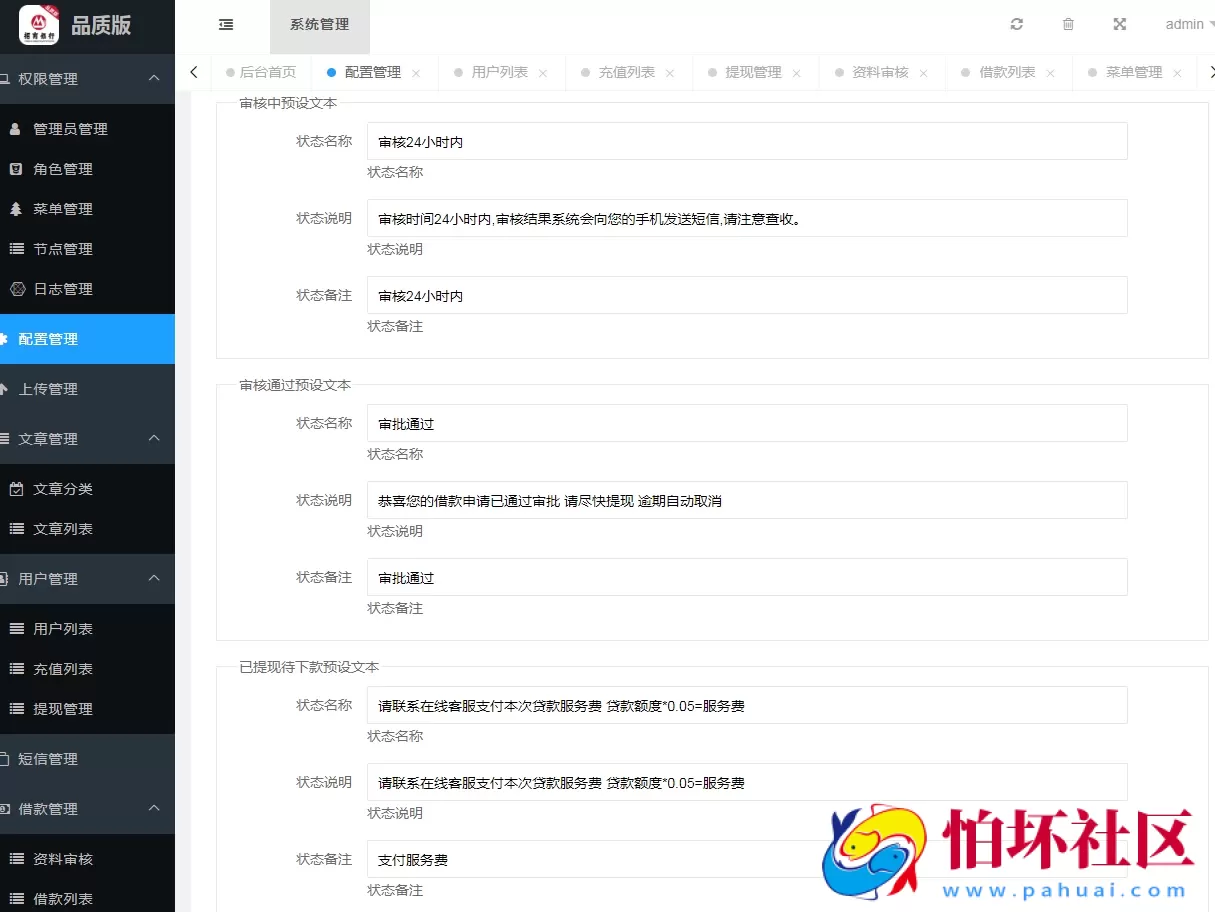Collapse the 文章管理 sidebar group

point(153,438)
